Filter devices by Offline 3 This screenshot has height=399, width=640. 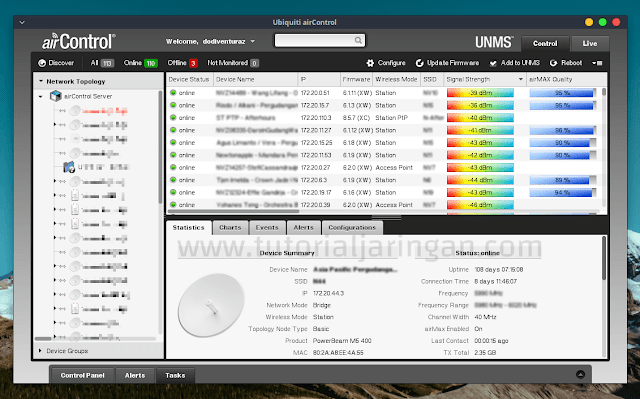[182, 63]
